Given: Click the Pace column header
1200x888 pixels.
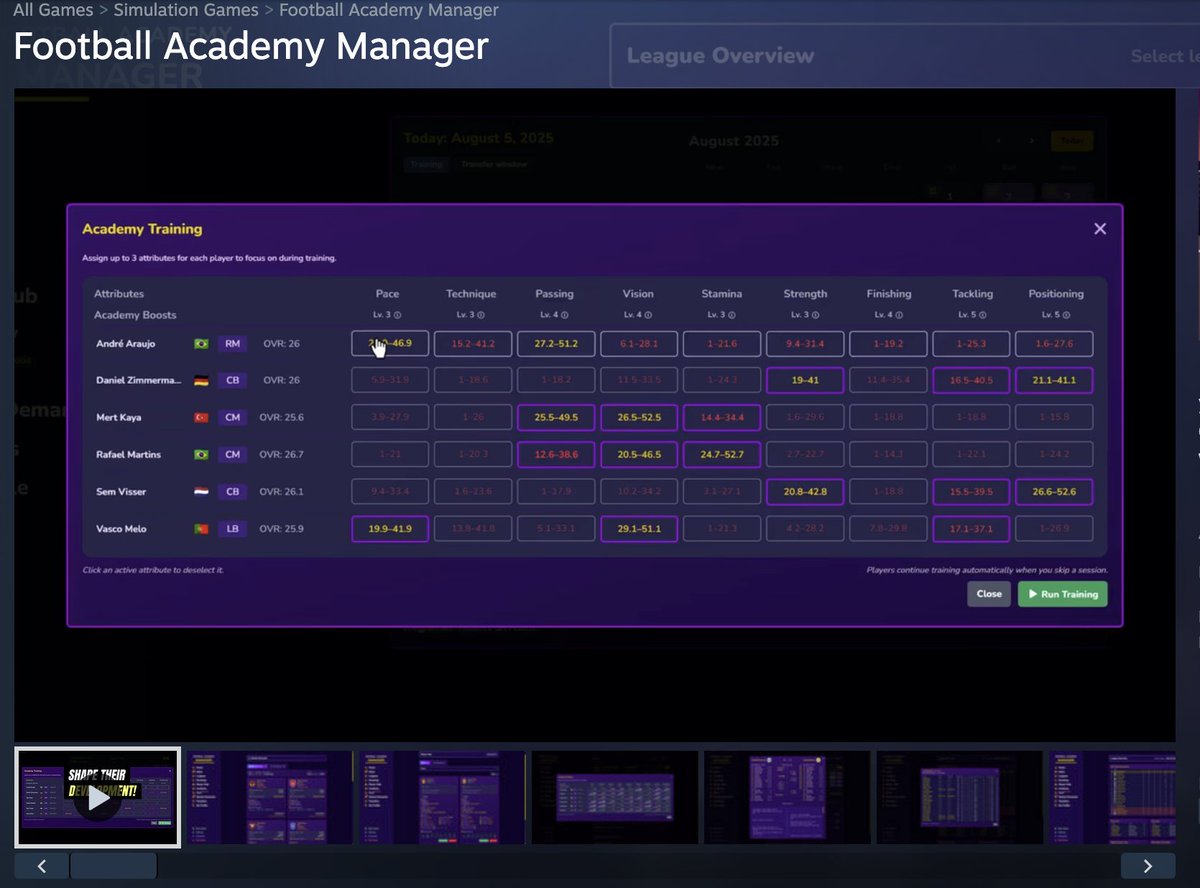Looking at the screenshot, I should (387, 294).
